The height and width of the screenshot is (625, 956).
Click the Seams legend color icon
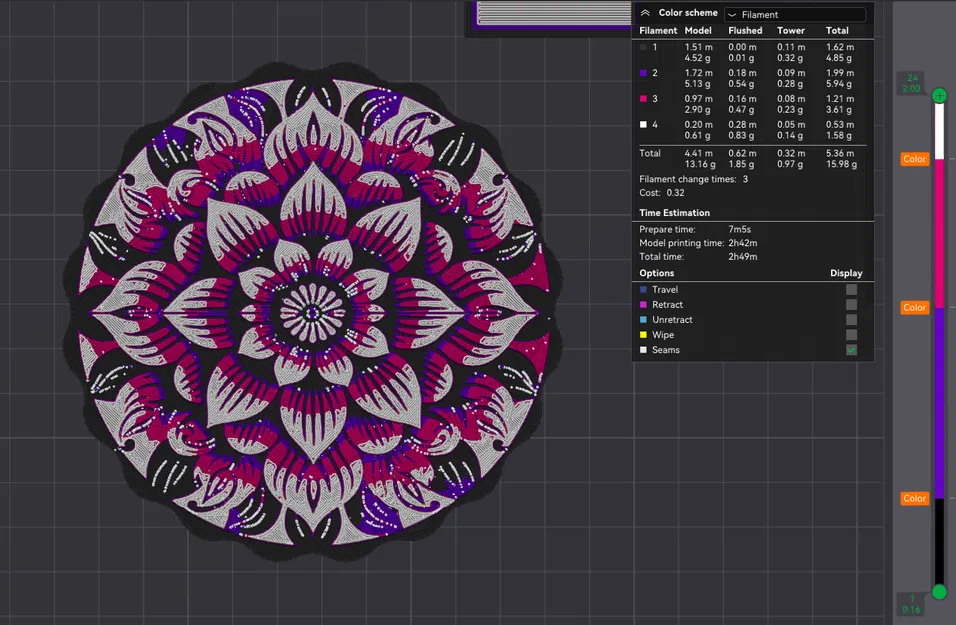pos(643,349)
